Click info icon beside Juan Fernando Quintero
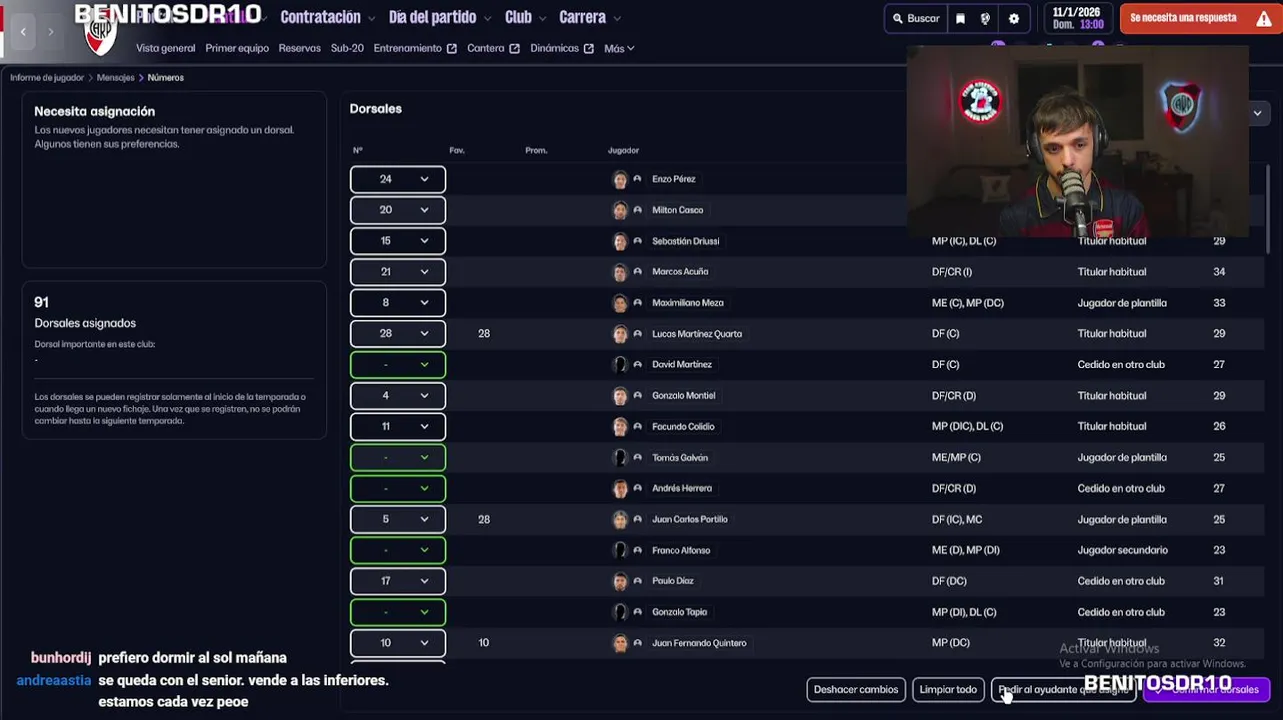 637,642
